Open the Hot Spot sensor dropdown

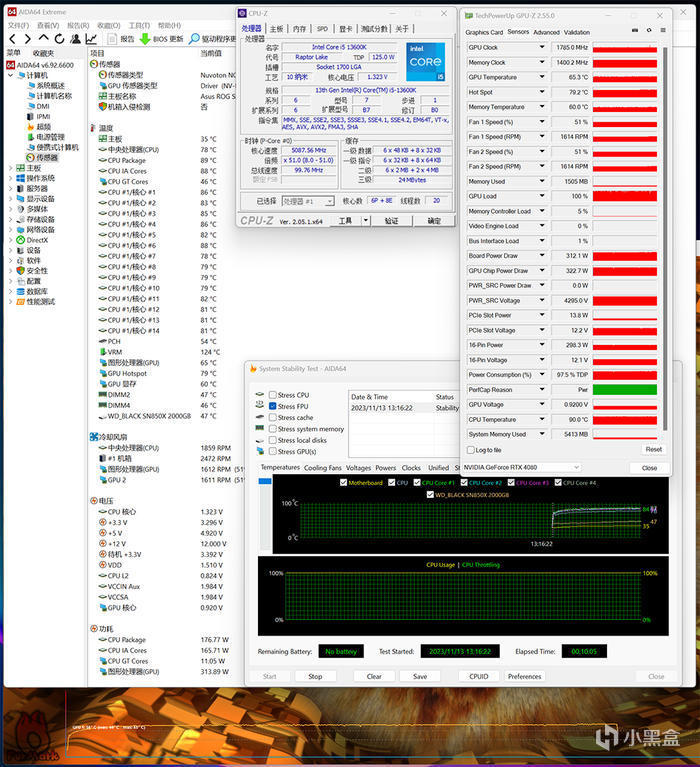[x=542, y=92]
